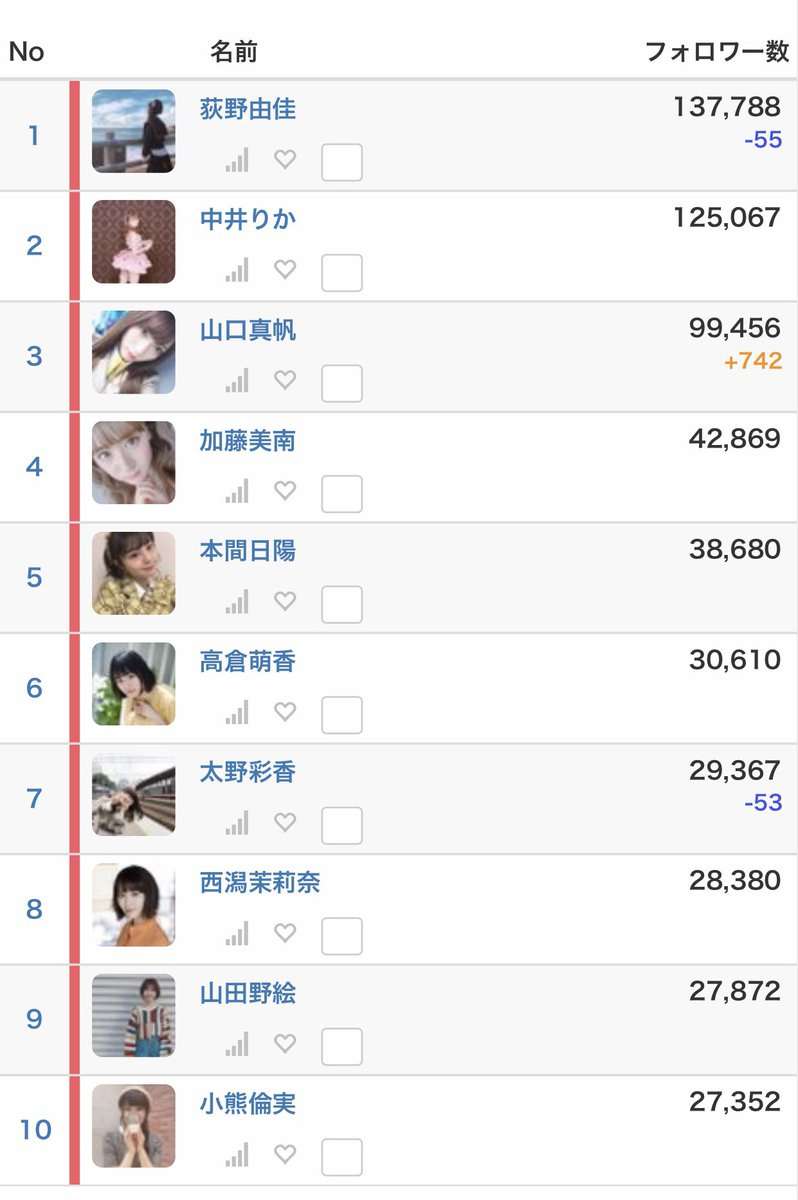The height and width of the screenshot is (1200, 798).
Task: Open the 山口真帆 name link
Action: pos(248,330)
